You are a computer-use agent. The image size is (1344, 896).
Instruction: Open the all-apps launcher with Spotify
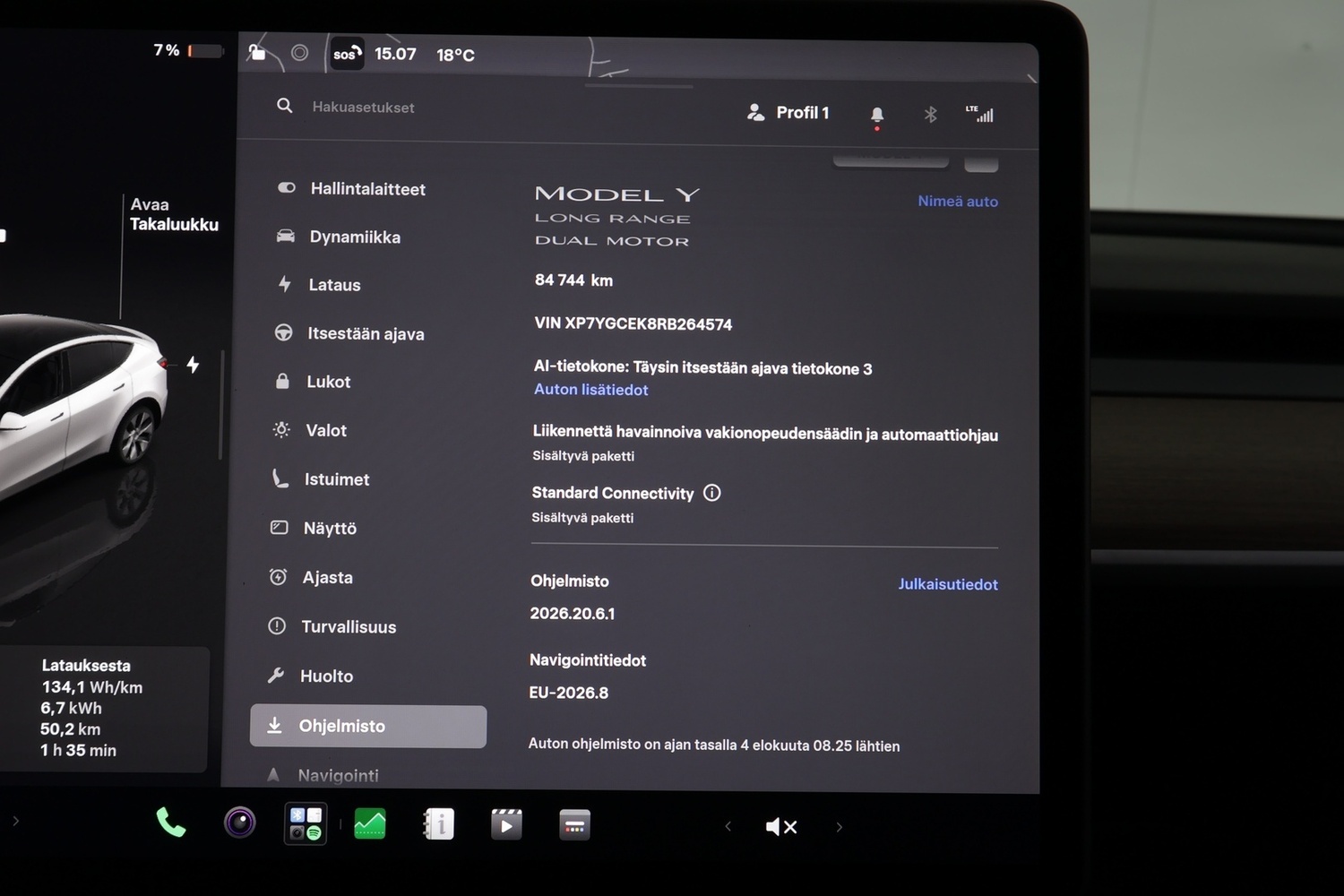(x=306, y=824)
